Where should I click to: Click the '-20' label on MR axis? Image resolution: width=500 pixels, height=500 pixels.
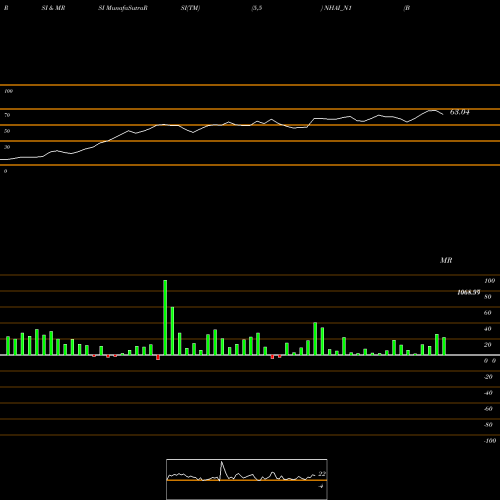pos(488,377)
